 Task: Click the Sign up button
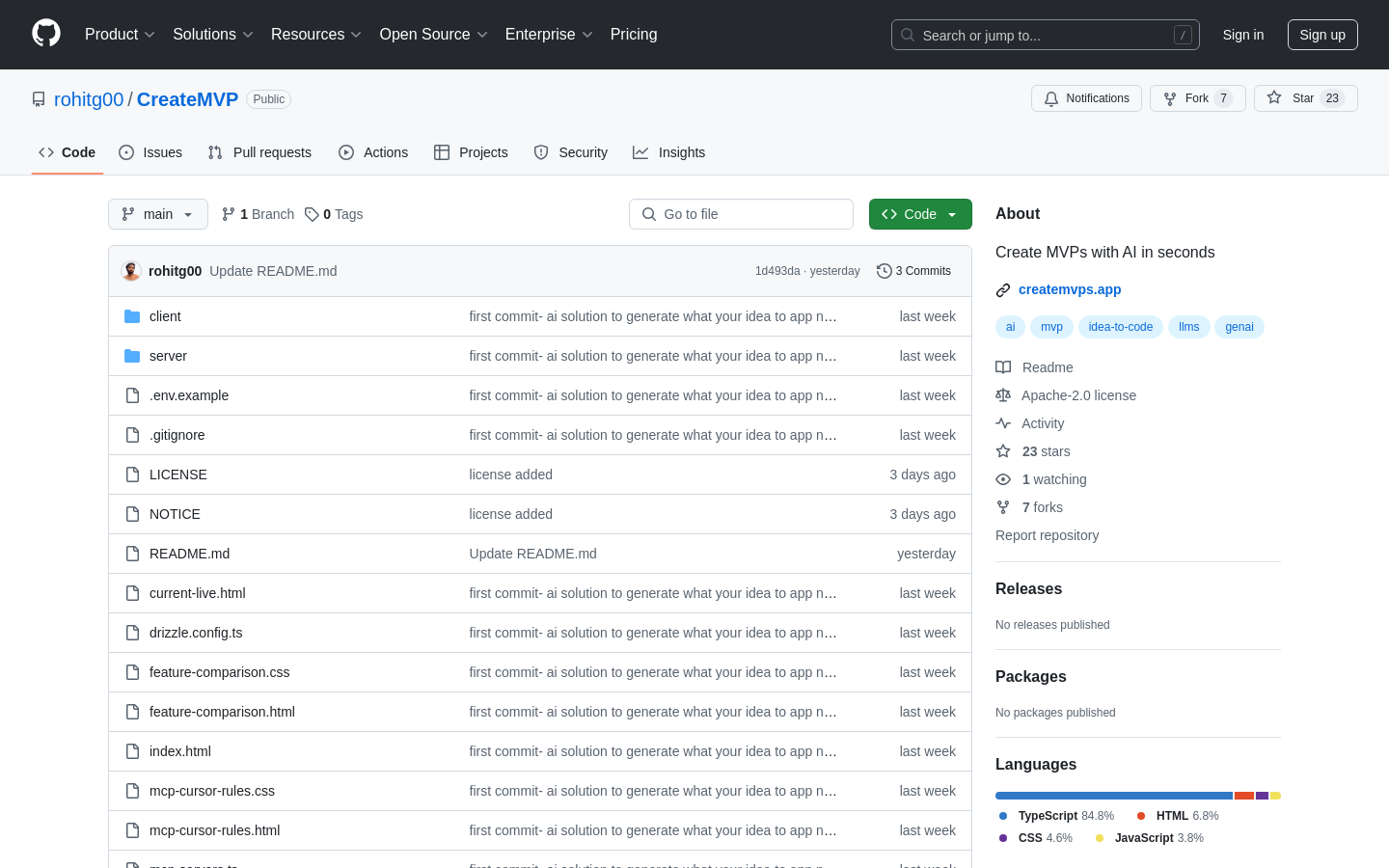1322,35
